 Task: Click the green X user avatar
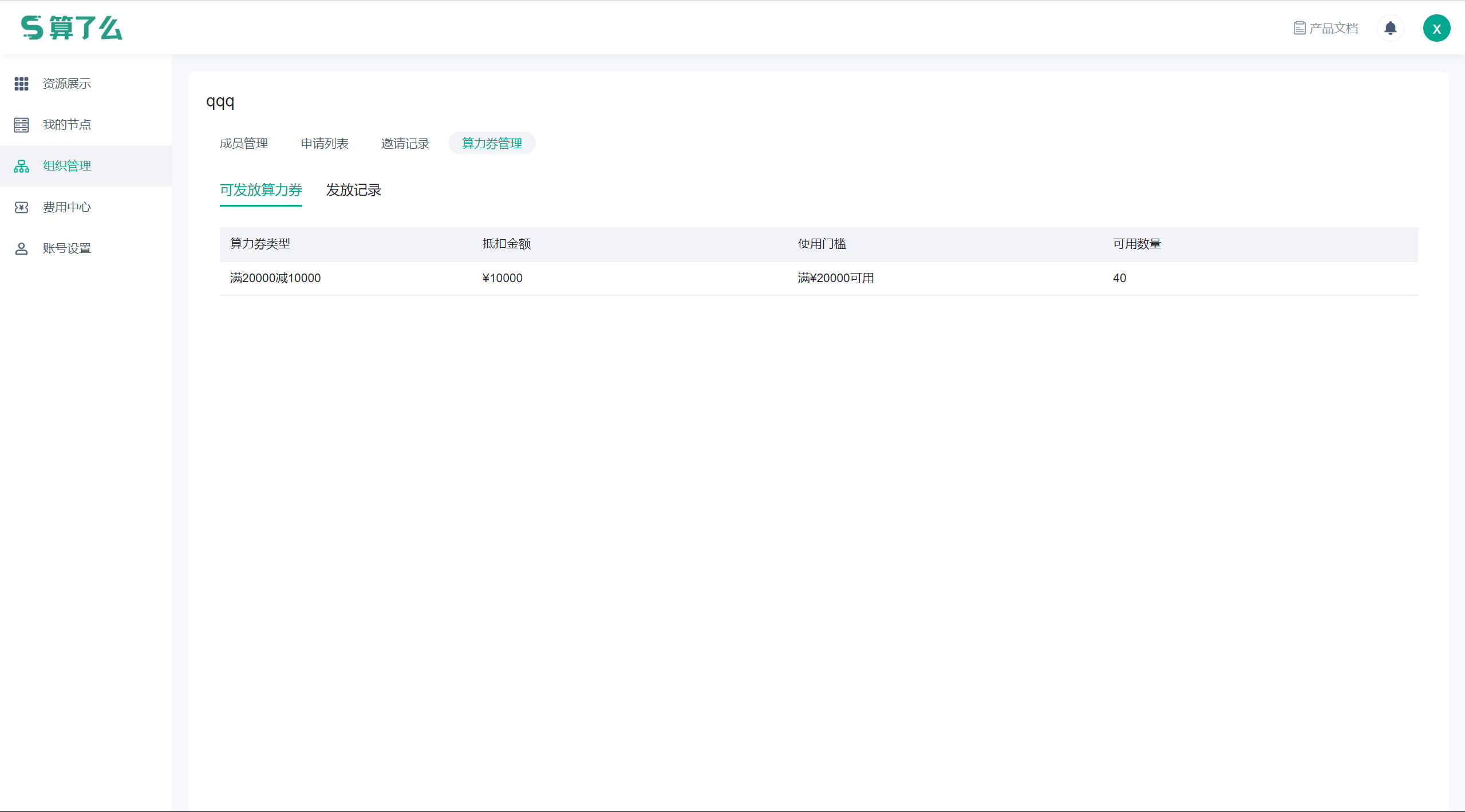1436,28
